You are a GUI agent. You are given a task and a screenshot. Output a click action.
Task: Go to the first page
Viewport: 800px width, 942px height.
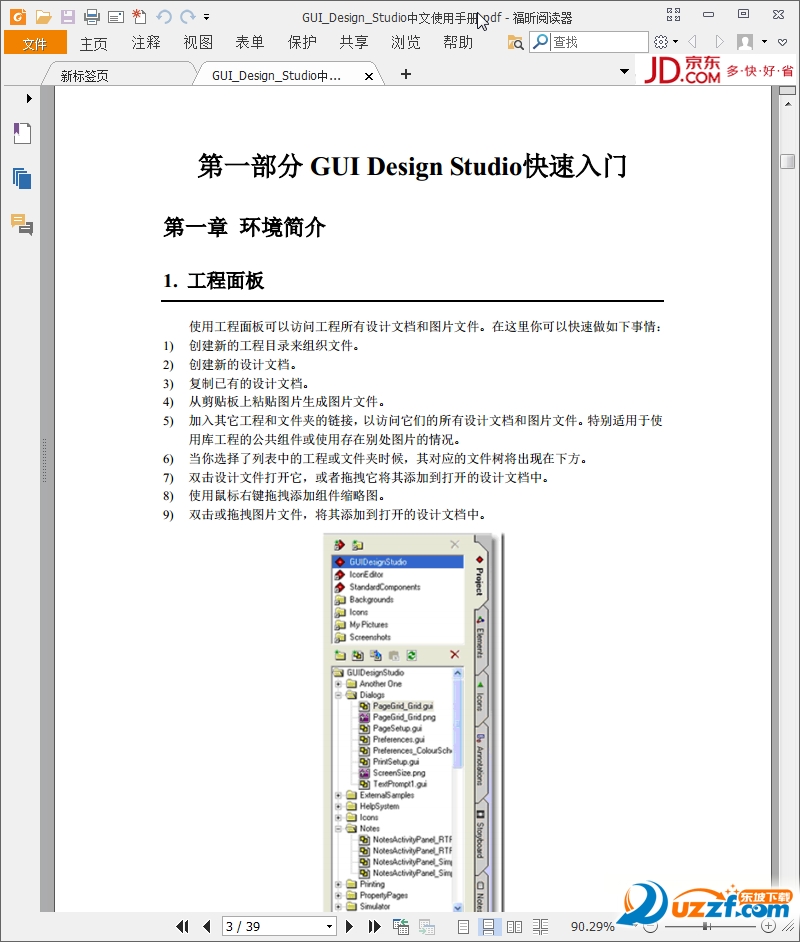182,926
